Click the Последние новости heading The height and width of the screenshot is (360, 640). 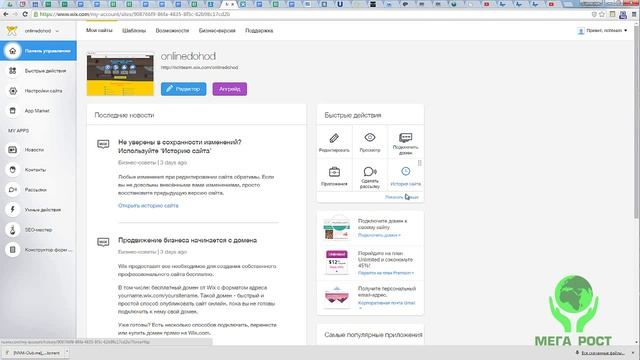[124, 116]
